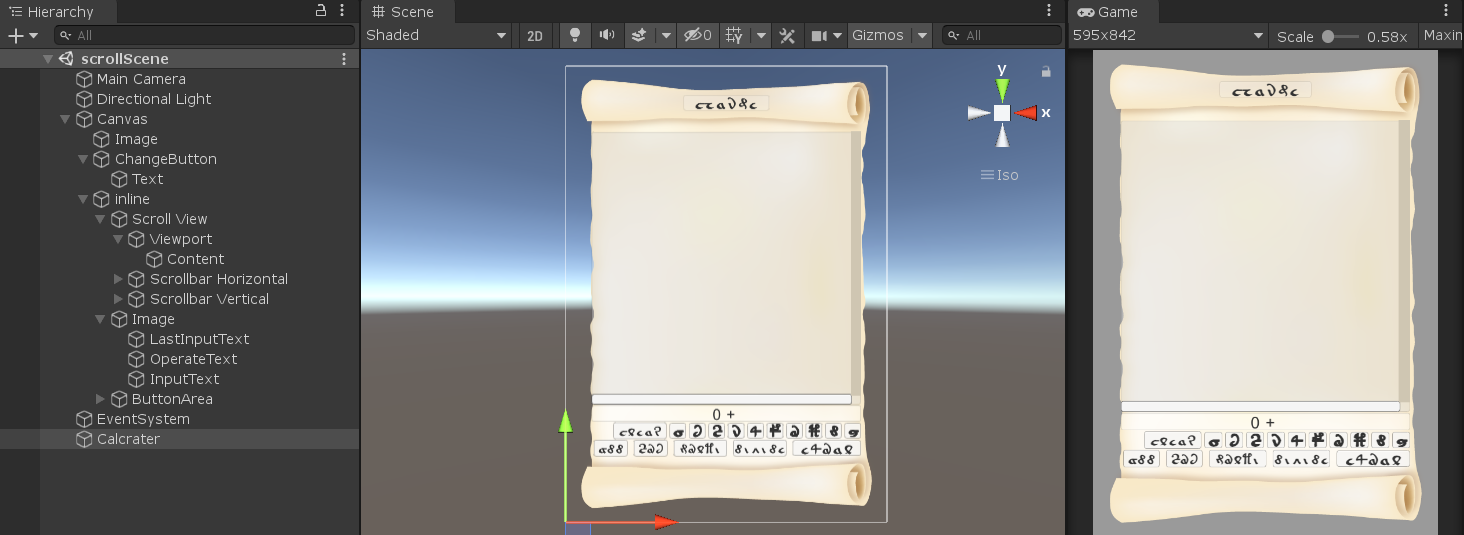Expand Scrollbar Horizontal in Hierarchy
Image resolution: width=1464 pixels, height=535 pixels.
[118, 279]
